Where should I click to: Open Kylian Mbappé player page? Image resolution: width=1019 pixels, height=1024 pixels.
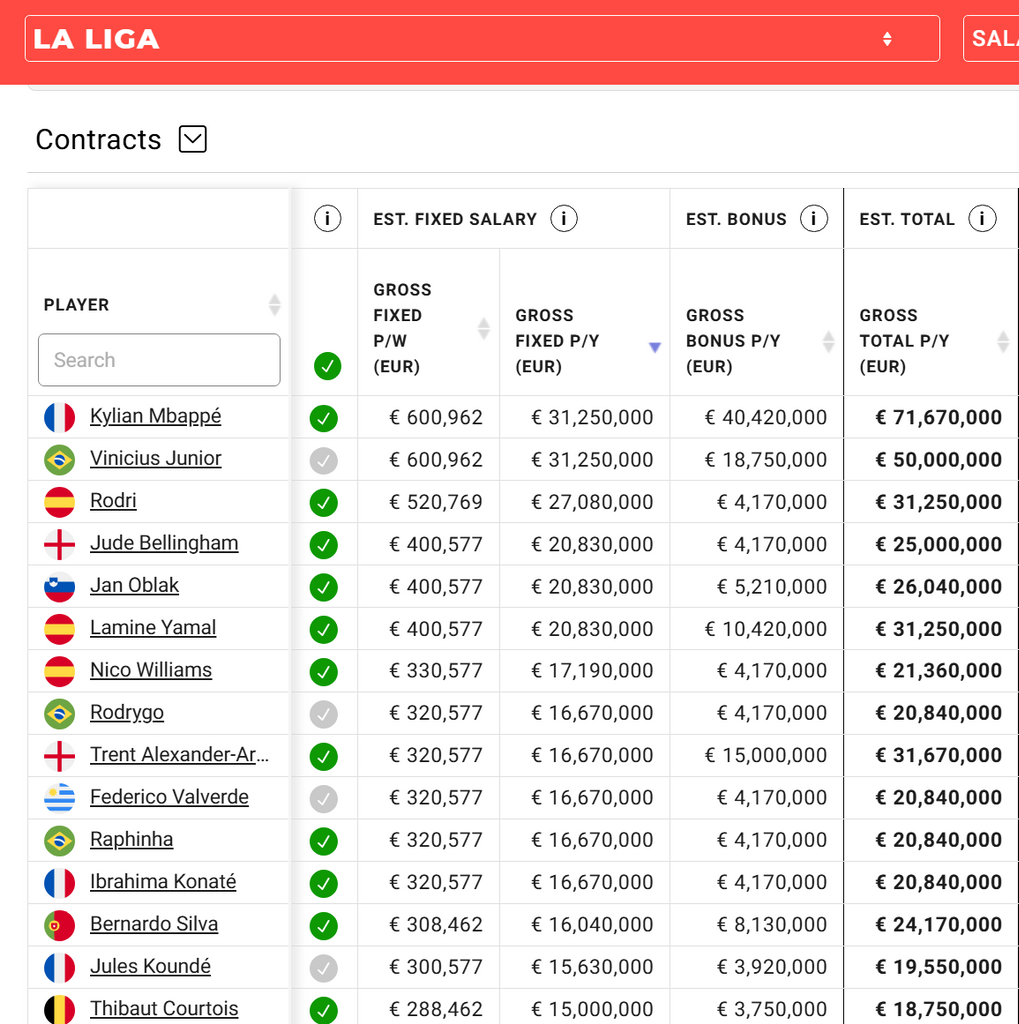155,416
